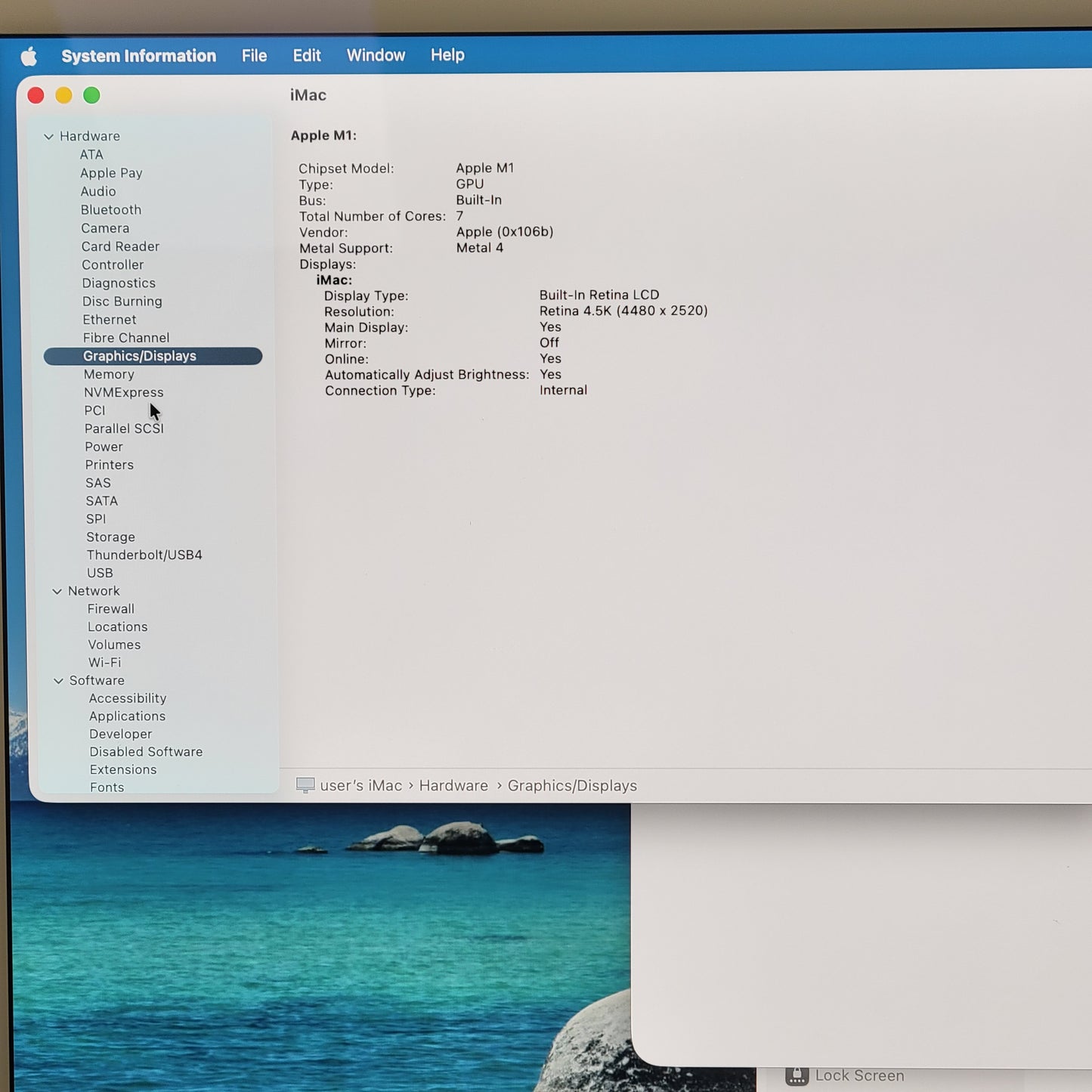The height and width of the screenshot is (1092, 1092).
Task: Click the Metal 4 value
Action: click(x=480, y=248)
